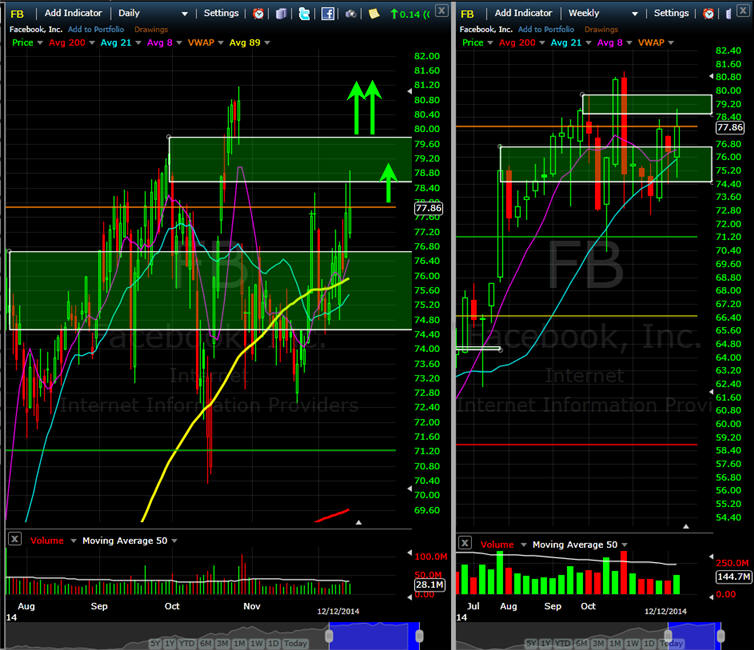Screen dimensions: 754x650
Task: Close the Daily chart panel
Action: click(x=441, y=10)
